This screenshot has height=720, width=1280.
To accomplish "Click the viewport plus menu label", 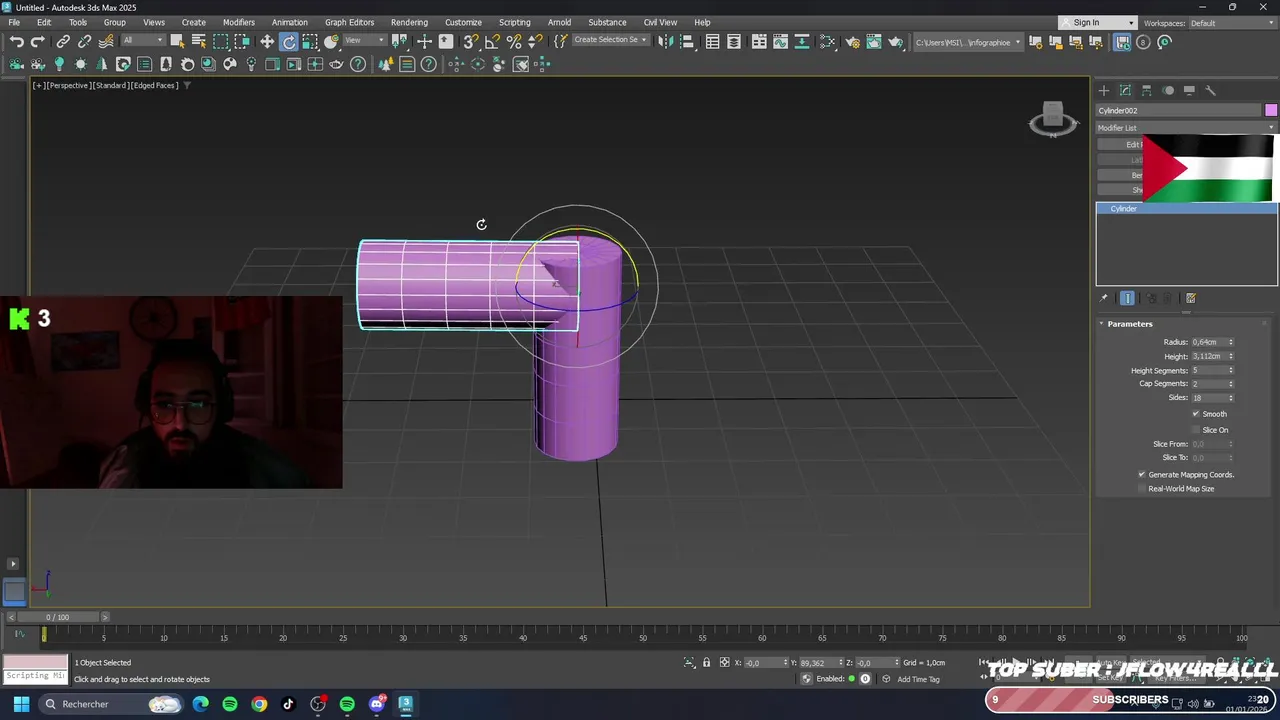I will pos(39,85).
